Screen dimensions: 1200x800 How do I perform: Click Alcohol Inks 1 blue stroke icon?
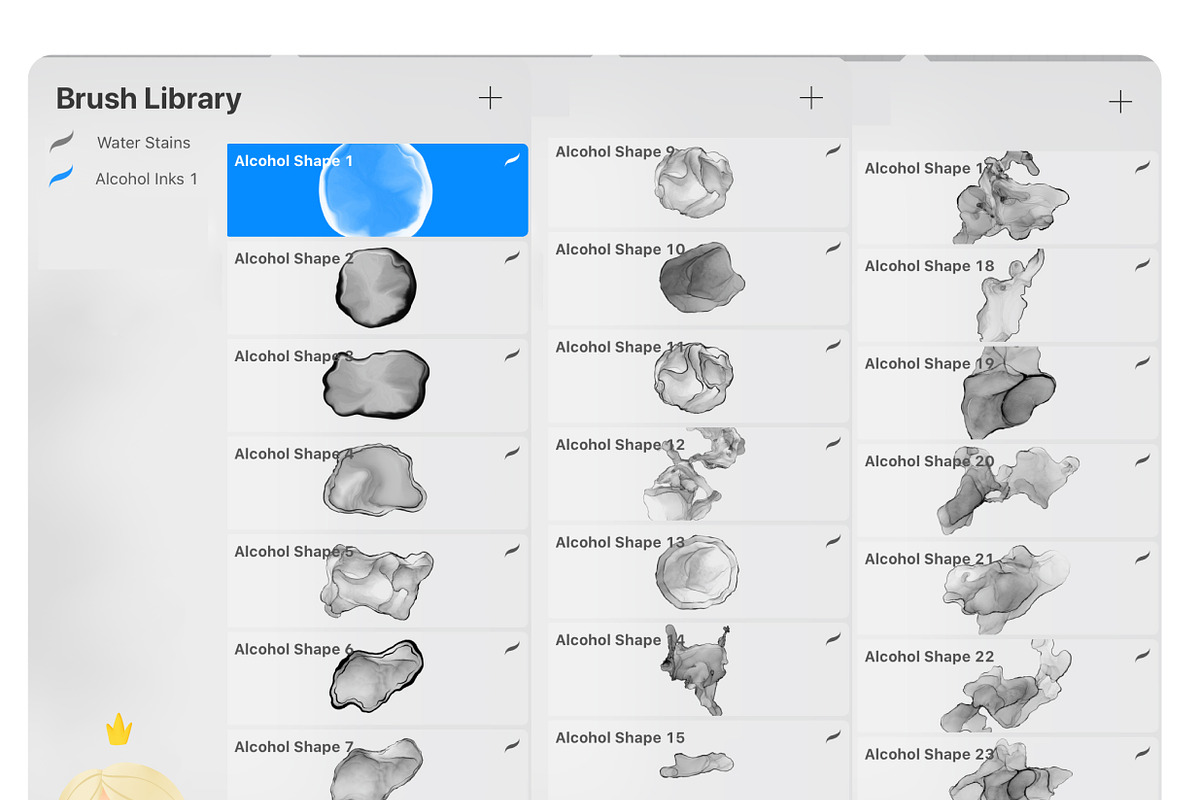62,178
